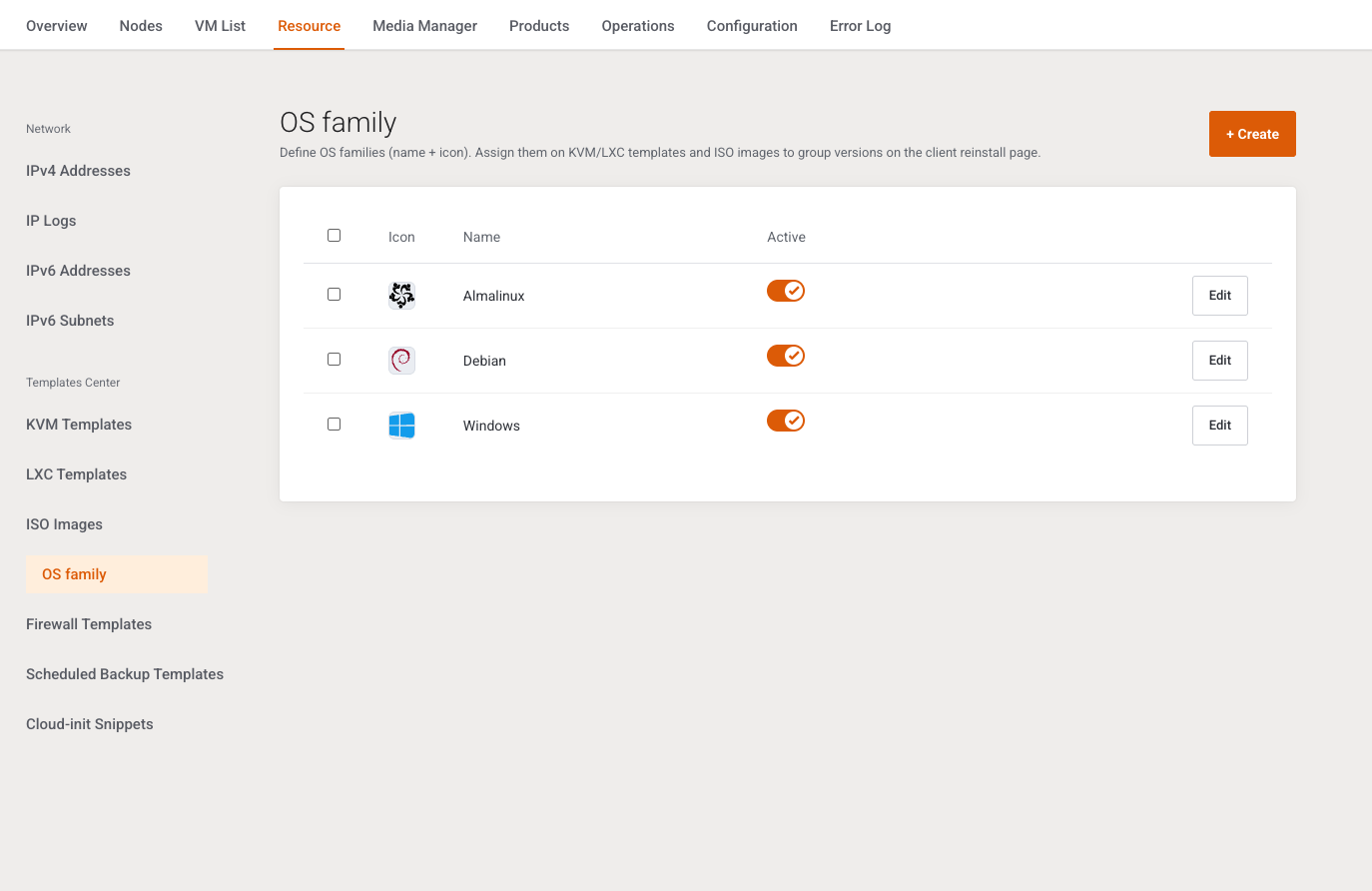Switch to the Nodes tab
The width and height of the screenshot is (1372, 891).
(x=141, y=26)
